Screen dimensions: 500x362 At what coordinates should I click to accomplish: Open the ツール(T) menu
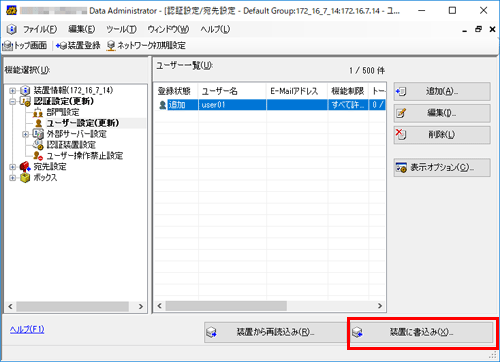(x=121, y=29)
